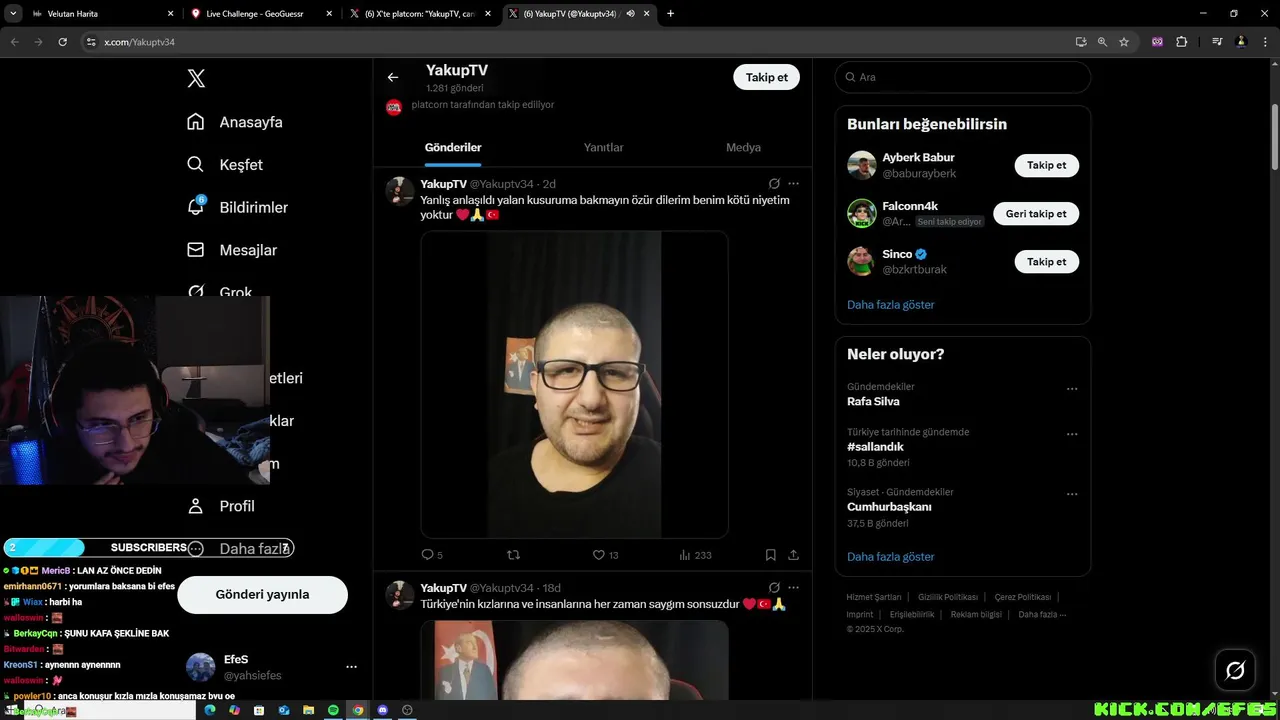
Task: Follow back Falconn4k with Geri takip et
Action: (x=1035, y=213)
